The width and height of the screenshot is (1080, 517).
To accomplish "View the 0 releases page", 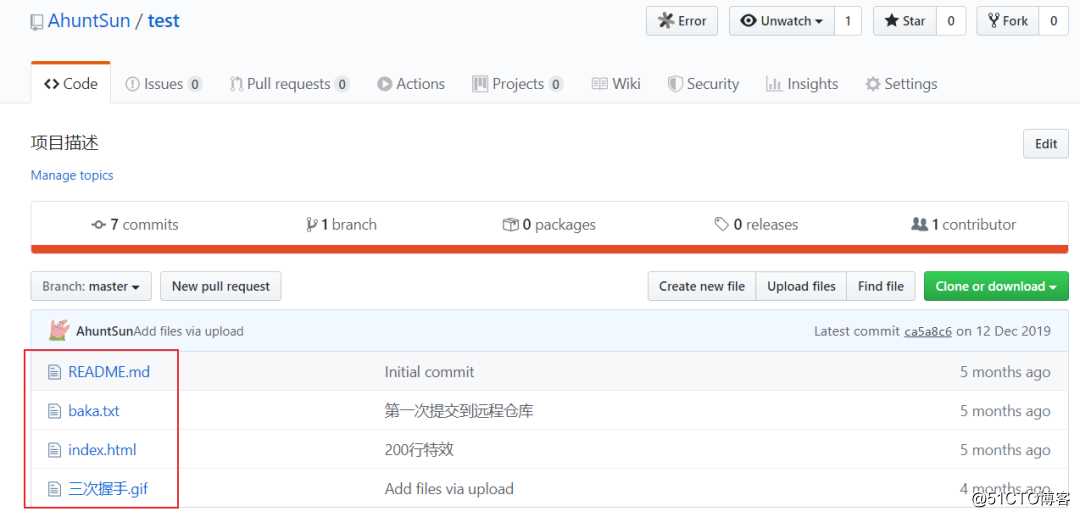I will pos(756,224).
